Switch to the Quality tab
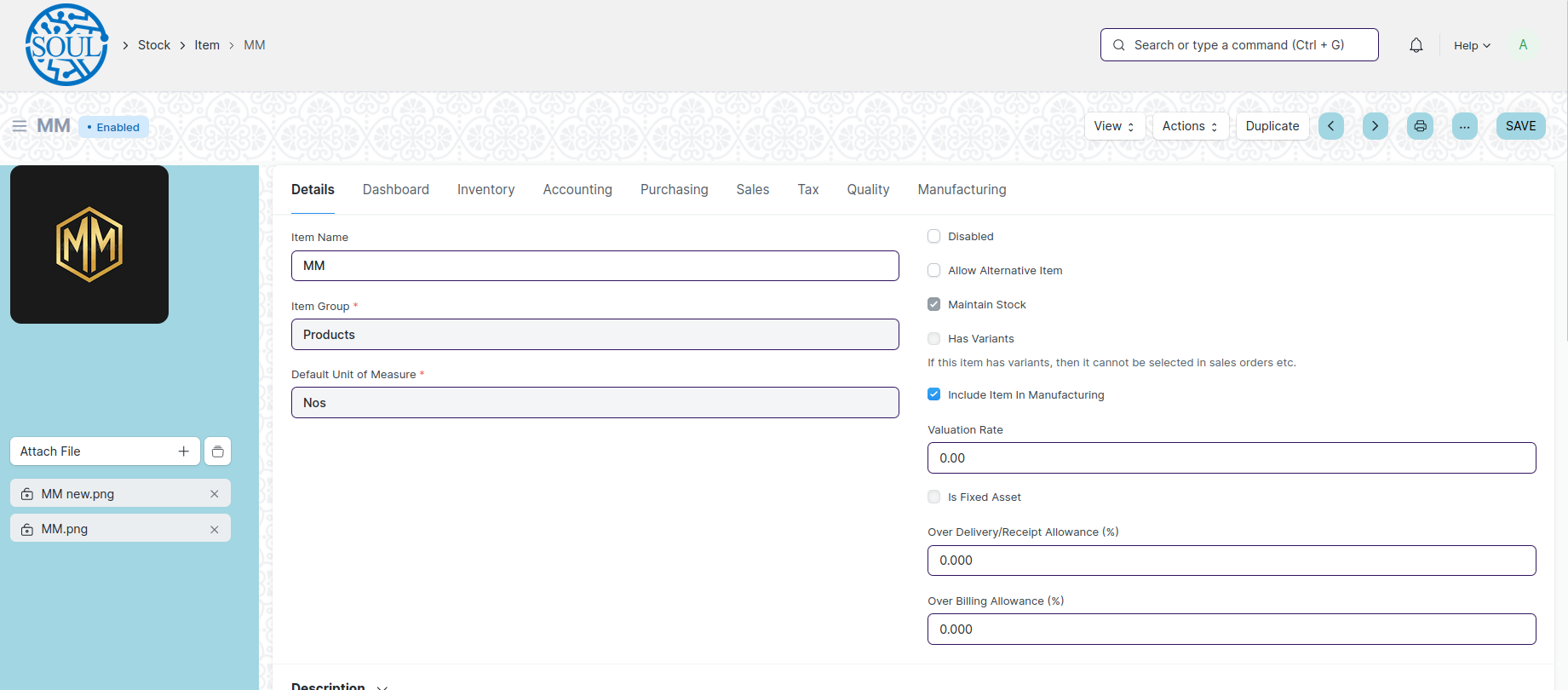This screenshot has width=1568, height=690. (868, 189)
